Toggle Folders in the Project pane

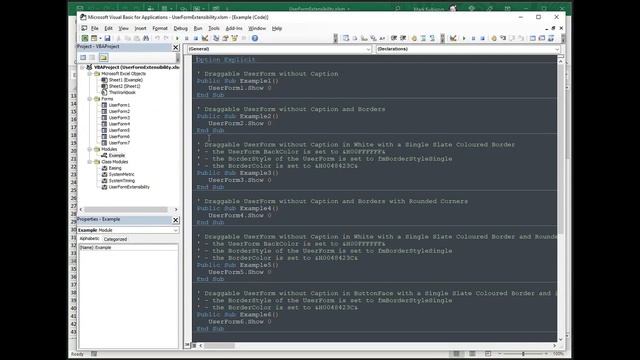coord(103,58)
